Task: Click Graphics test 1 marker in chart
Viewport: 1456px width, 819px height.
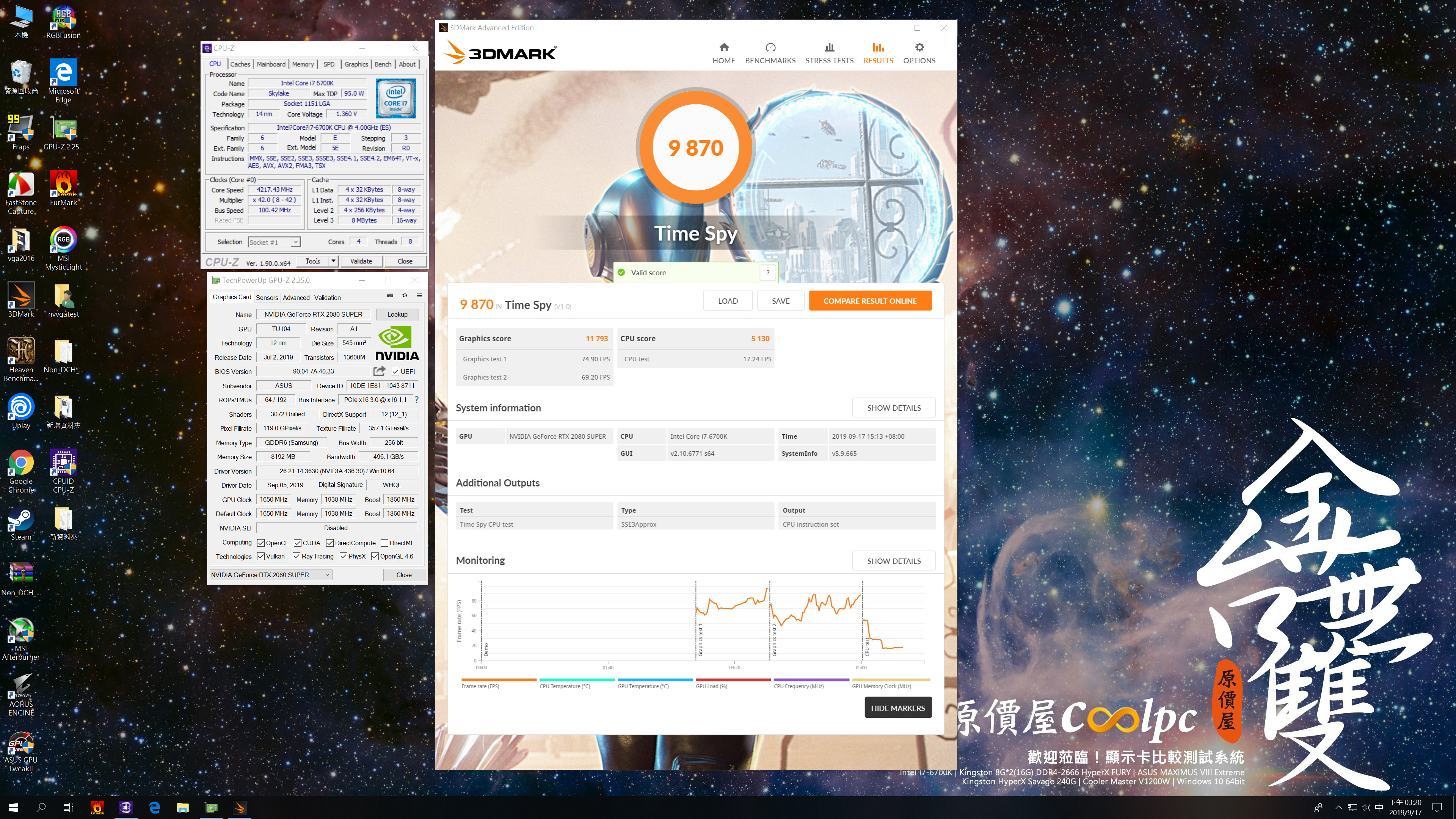Action: (x=700, y=639)
